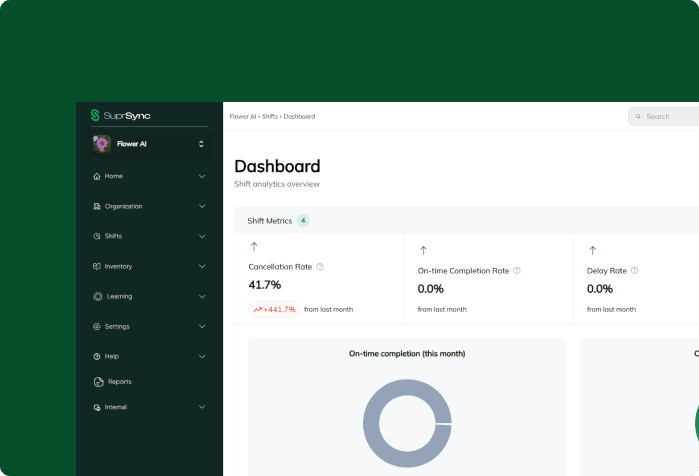Open the Home sidebar item
Screen dimensions: 699x476
coord(149,176)
